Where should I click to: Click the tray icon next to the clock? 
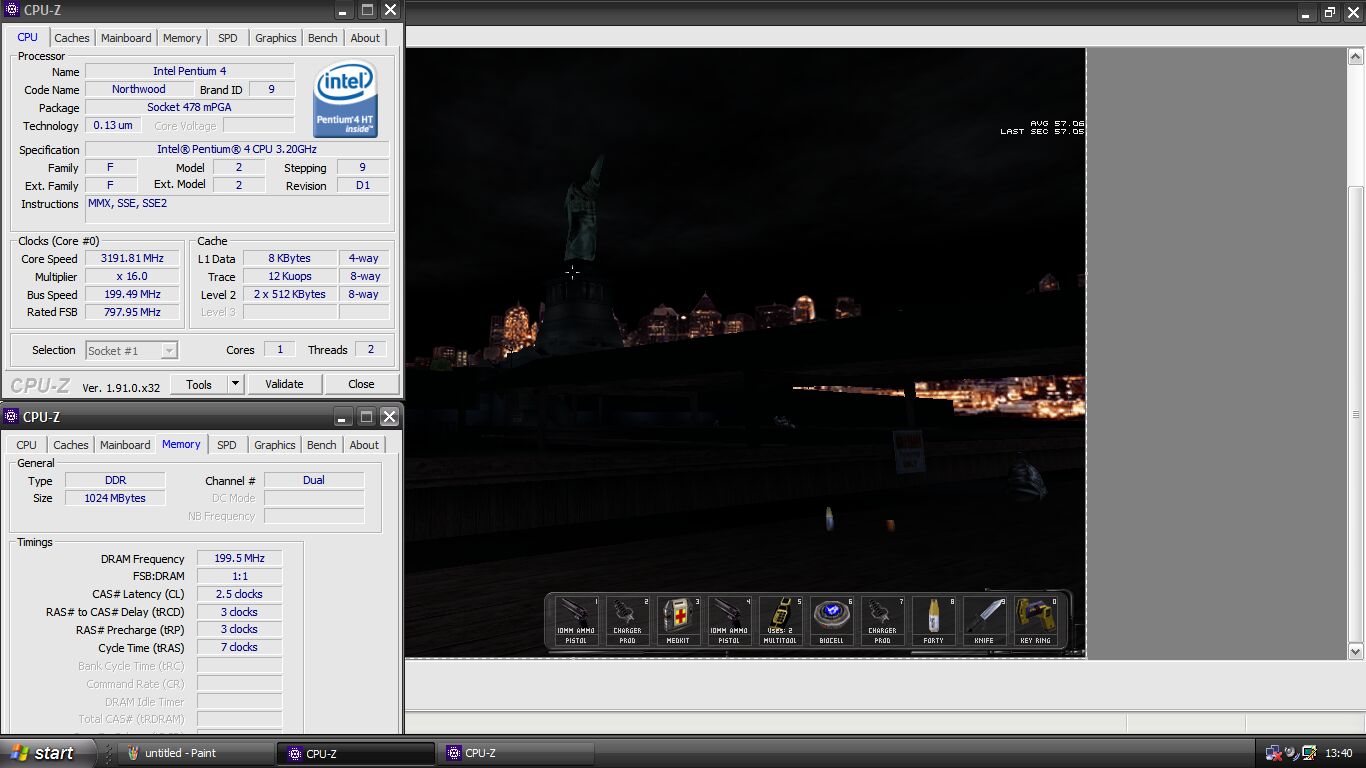[1308, 753]
